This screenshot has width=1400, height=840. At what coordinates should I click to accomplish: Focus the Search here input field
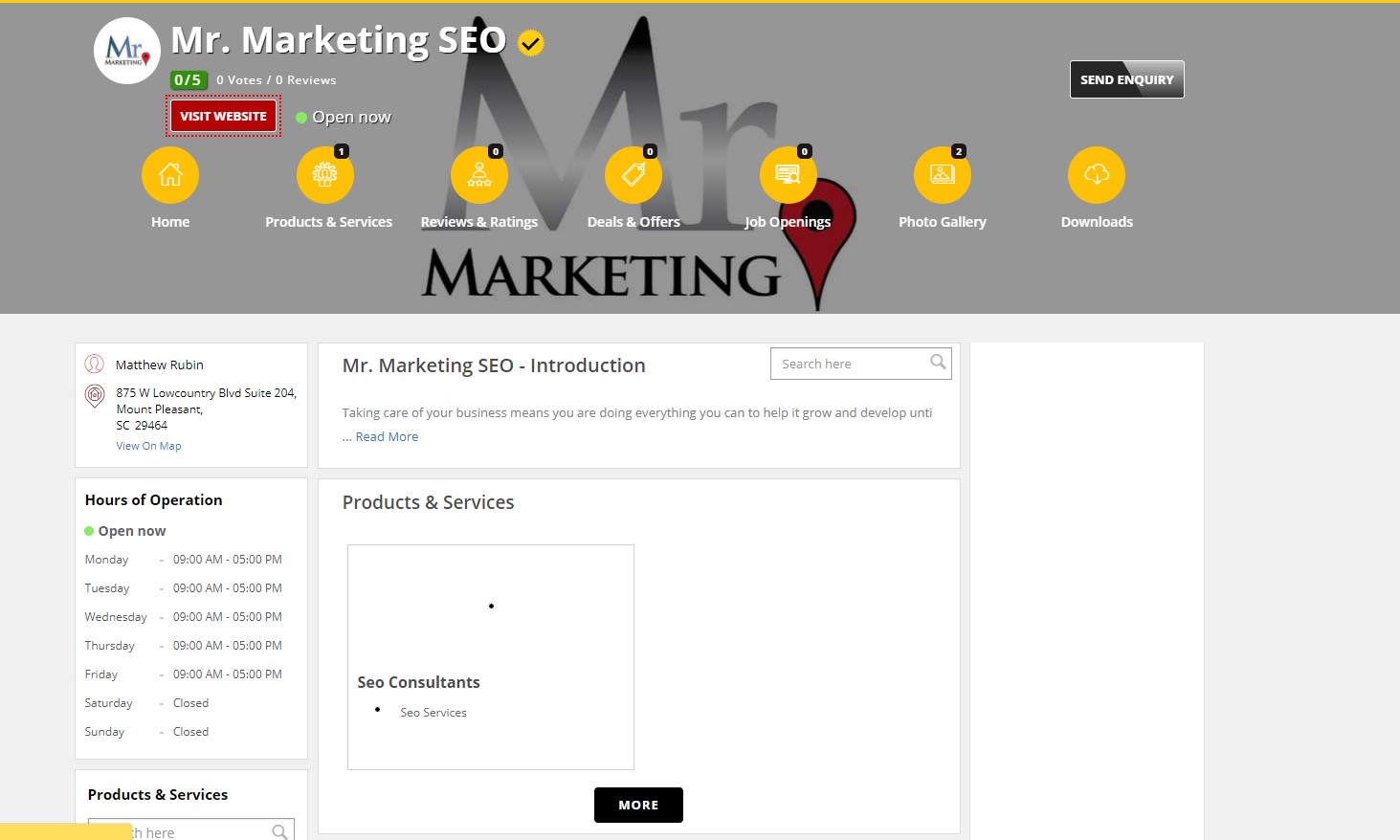pos(849,364)
